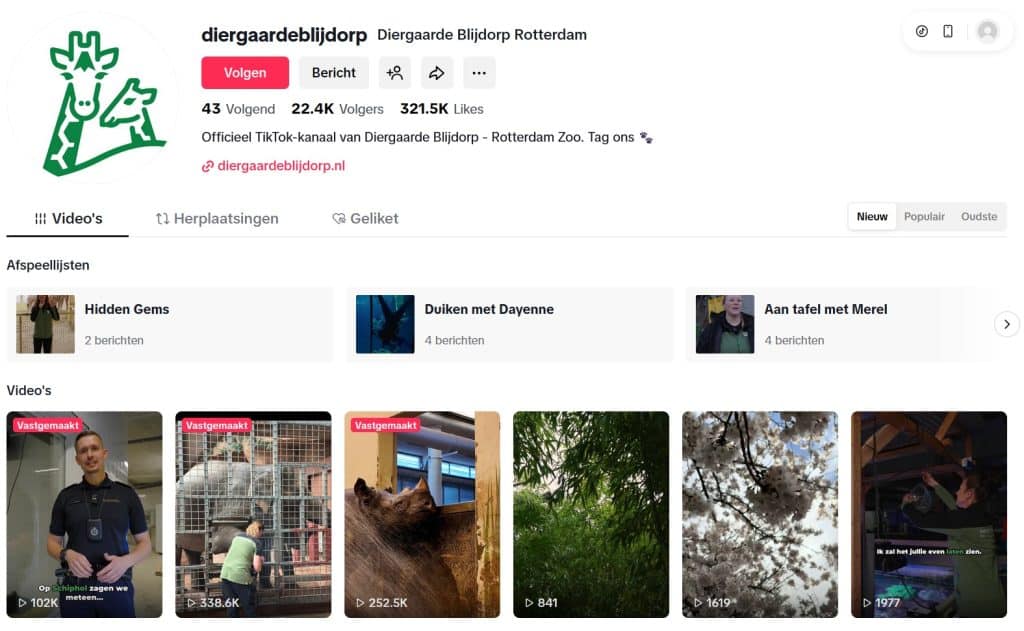Viewport: 1024px width, 631px height.
Task: Click the TikTok coins icon top right
Action: (x=921, y=31)
